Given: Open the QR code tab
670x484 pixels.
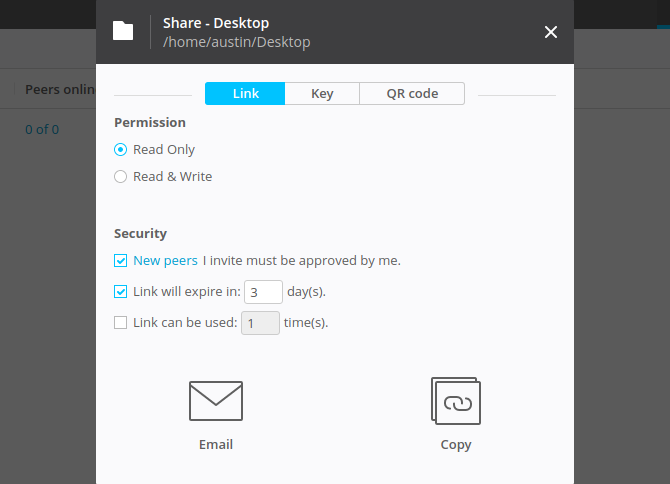Looking at the screenshot, I should (412, 94).
